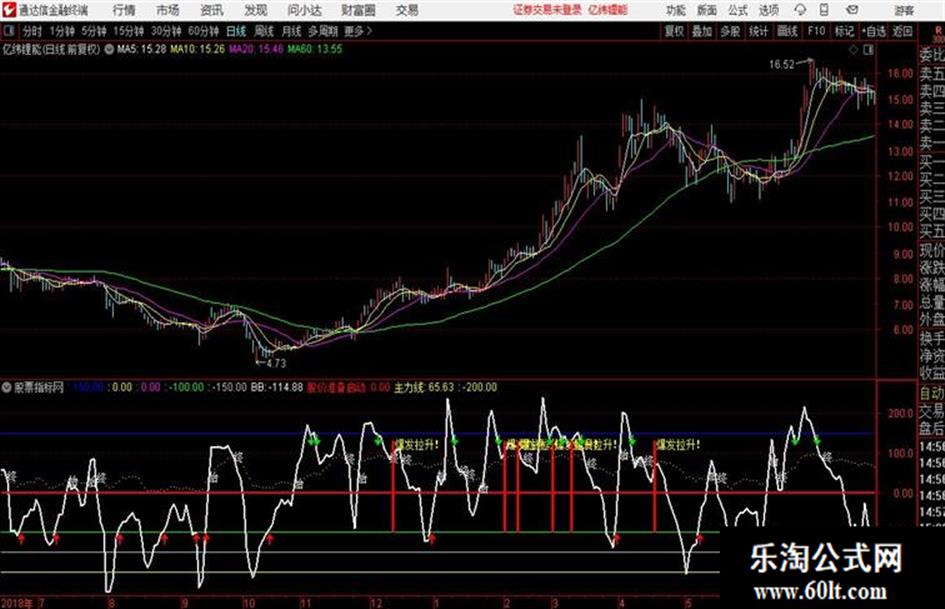The image size is (945, 609).
Task: Open the 公式 menu
Action: (x=738, y=10)
